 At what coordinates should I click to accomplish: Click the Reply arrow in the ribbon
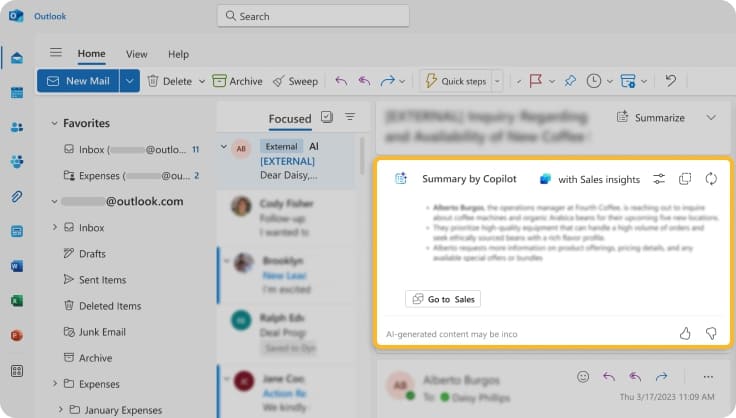coord(341,81)
